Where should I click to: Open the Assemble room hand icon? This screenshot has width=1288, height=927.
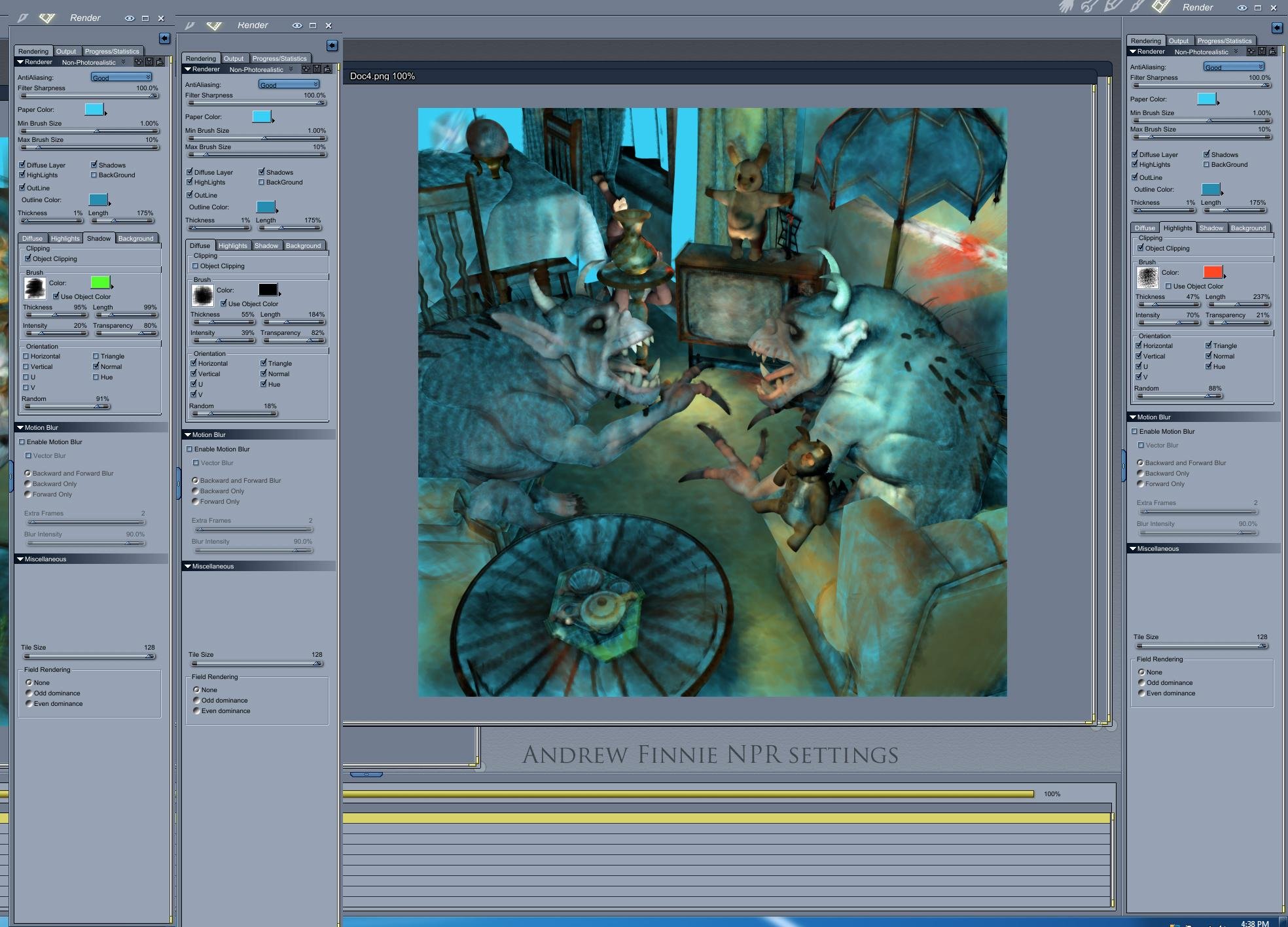1067,7
